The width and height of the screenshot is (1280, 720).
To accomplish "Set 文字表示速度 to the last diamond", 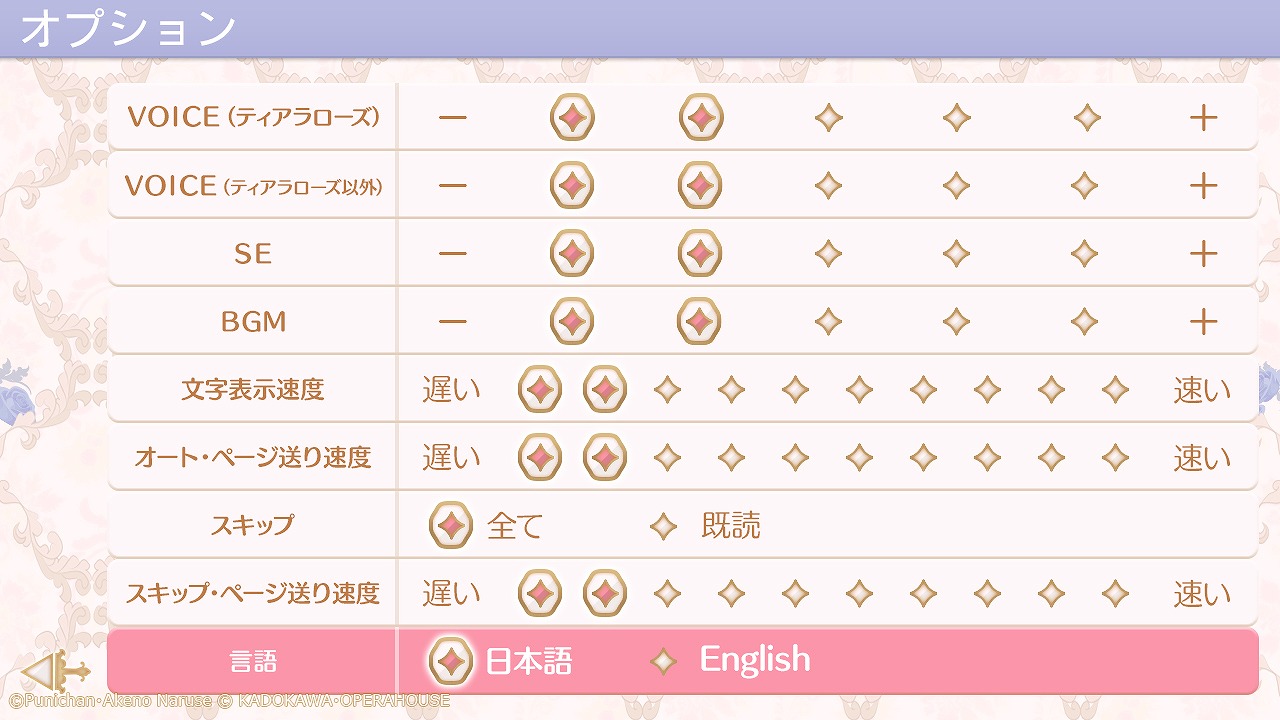I will [1115, 390].
